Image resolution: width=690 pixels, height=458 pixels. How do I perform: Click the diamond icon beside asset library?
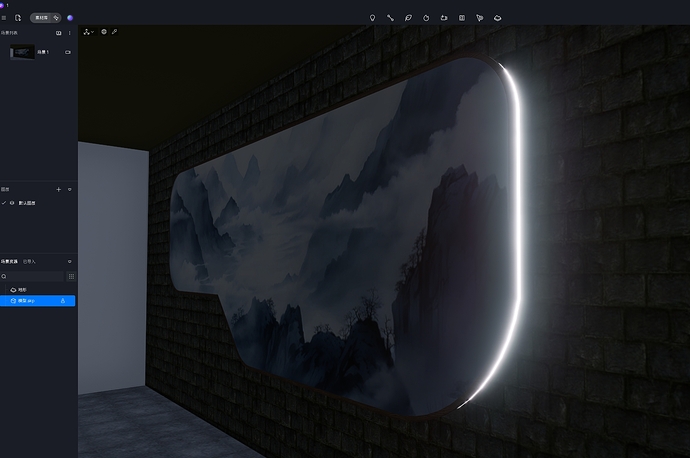tap(56, 18)
